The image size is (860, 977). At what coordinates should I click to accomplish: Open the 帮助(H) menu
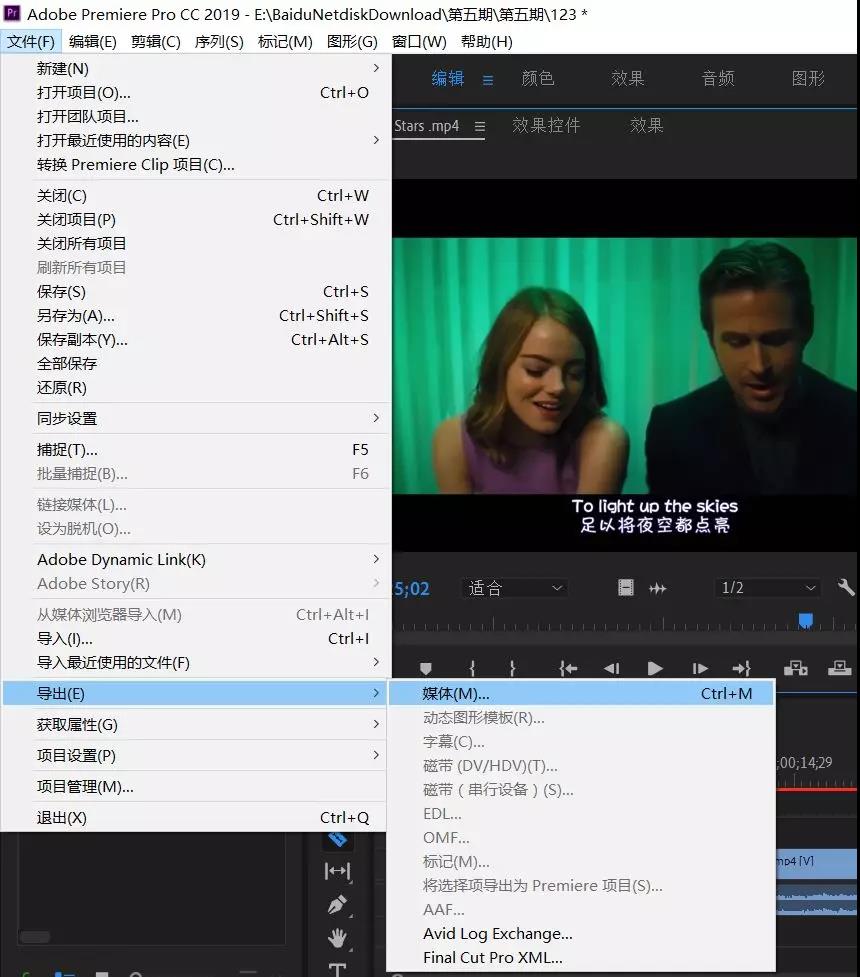(487, 42)
